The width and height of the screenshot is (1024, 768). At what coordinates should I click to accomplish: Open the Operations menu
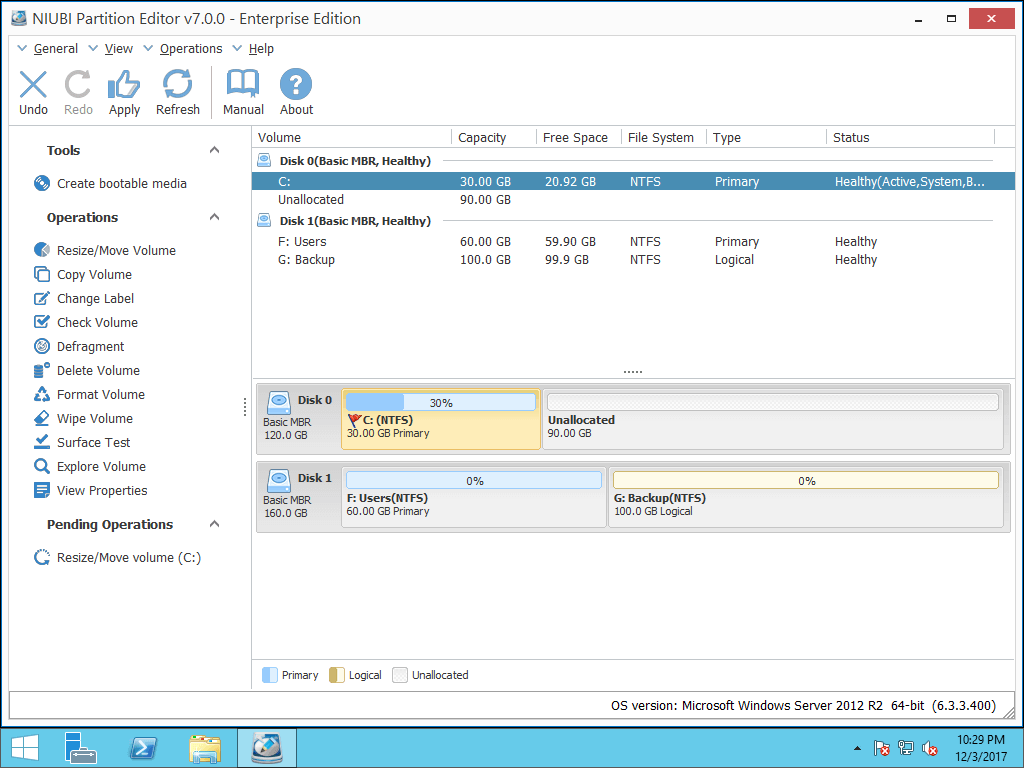[191, 48]
